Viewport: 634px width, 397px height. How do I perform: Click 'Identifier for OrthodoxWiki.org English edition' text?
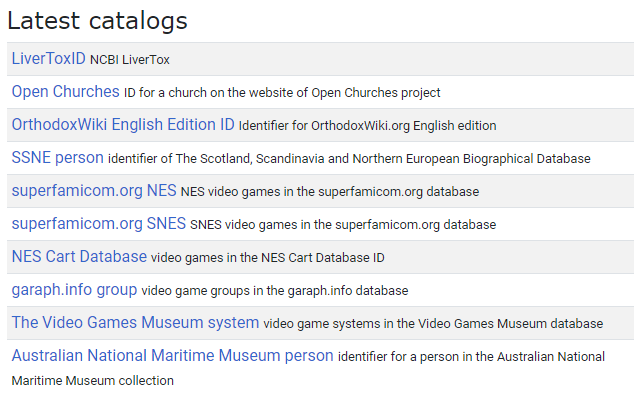(x=368, y=126)
